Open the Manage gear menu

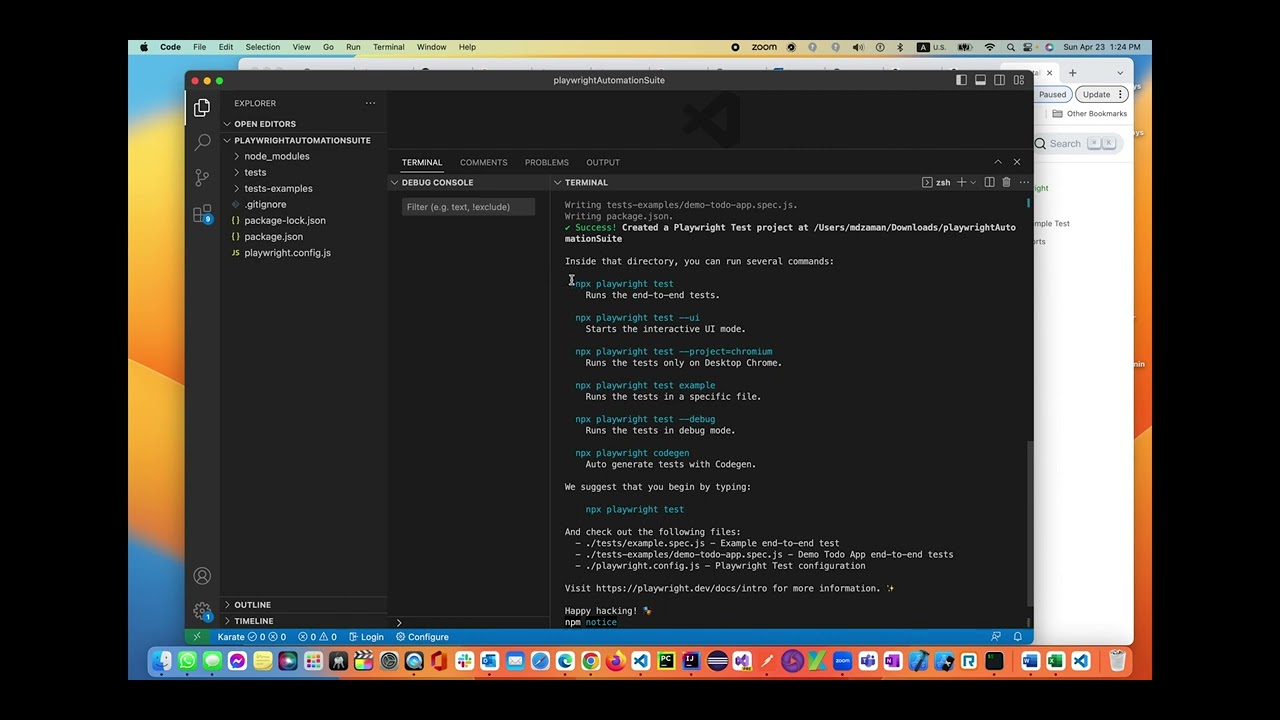click(202, 611)
